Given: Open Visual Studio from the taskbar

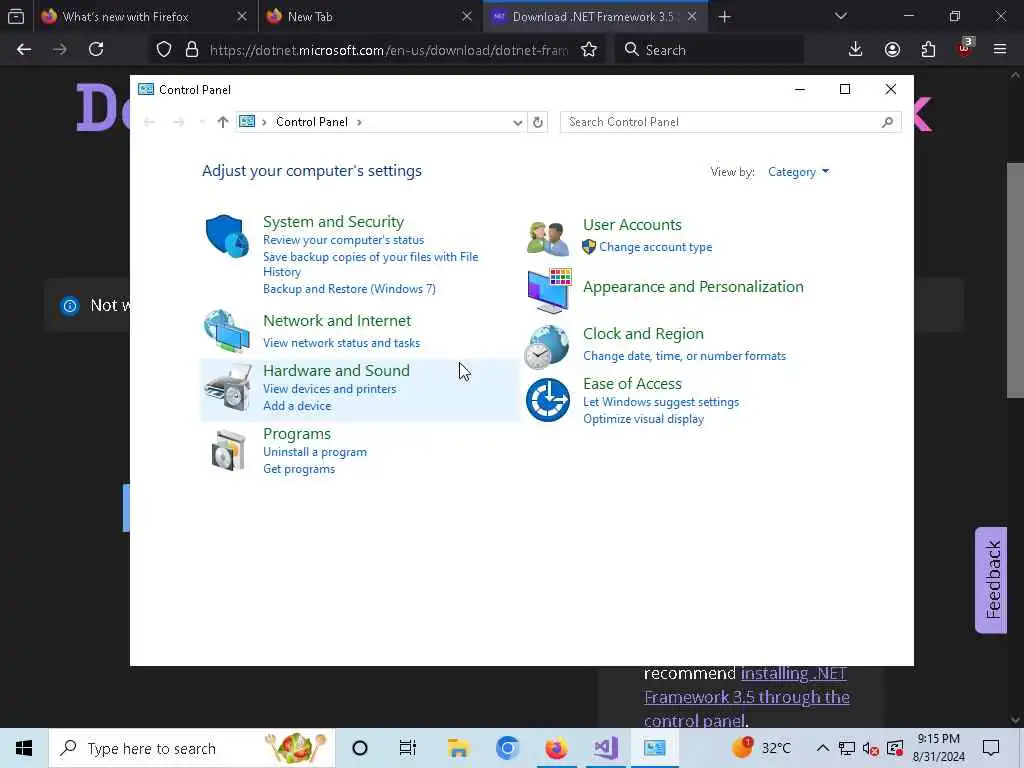Looking at the screenshot, I should tap(605, 748).
